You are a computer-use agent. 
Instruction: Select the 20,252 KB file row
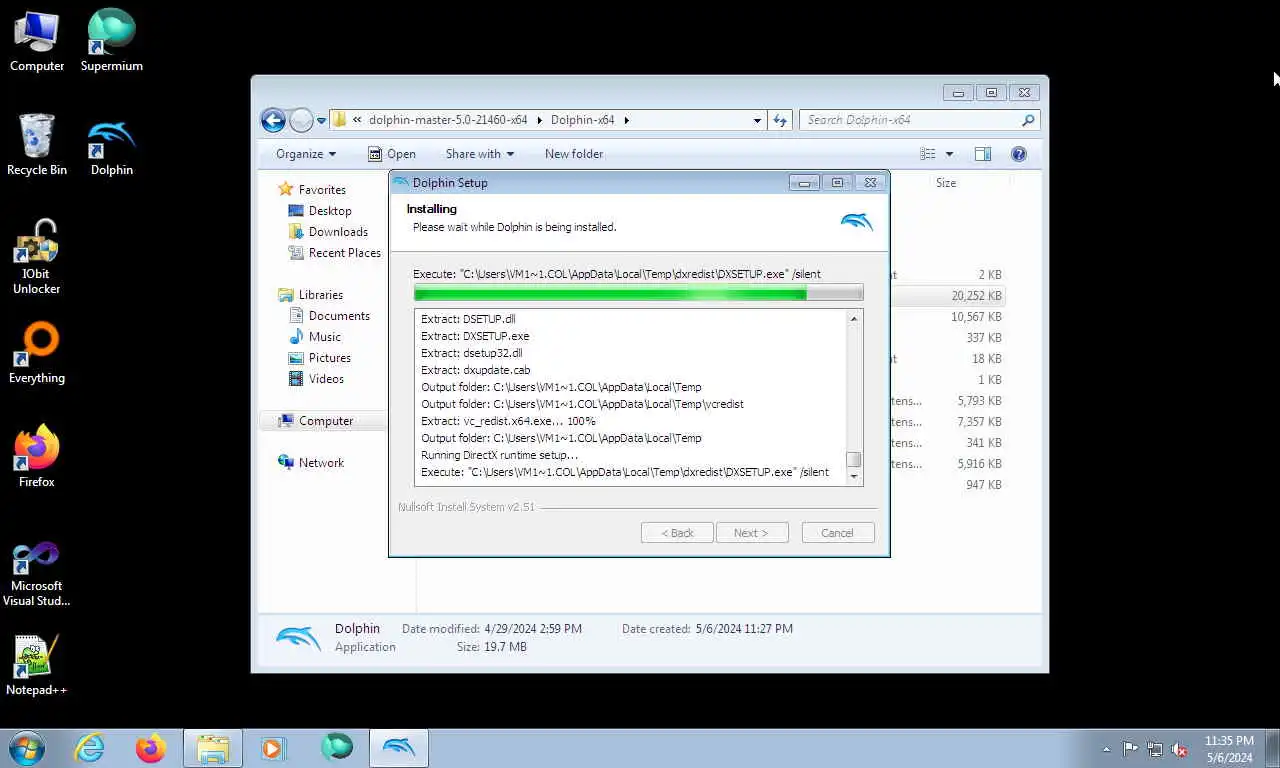click(948, 296)
